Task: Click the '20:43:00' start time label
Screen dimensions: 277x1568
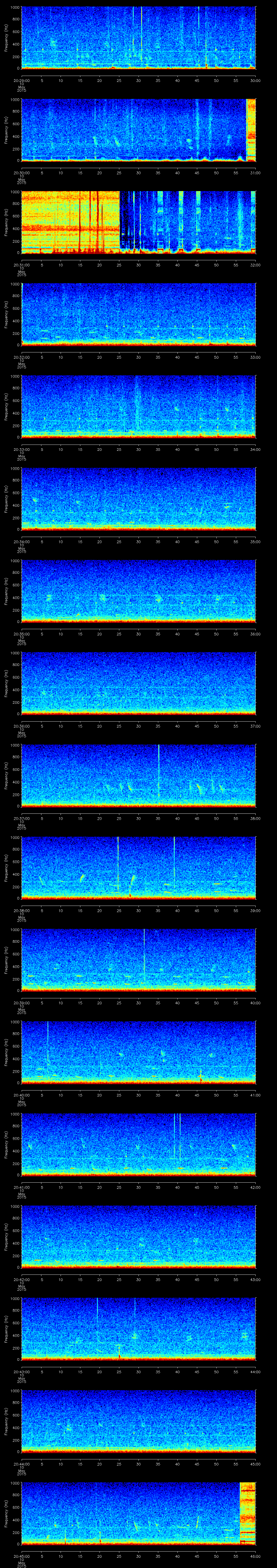Action: click(21, 1372)
